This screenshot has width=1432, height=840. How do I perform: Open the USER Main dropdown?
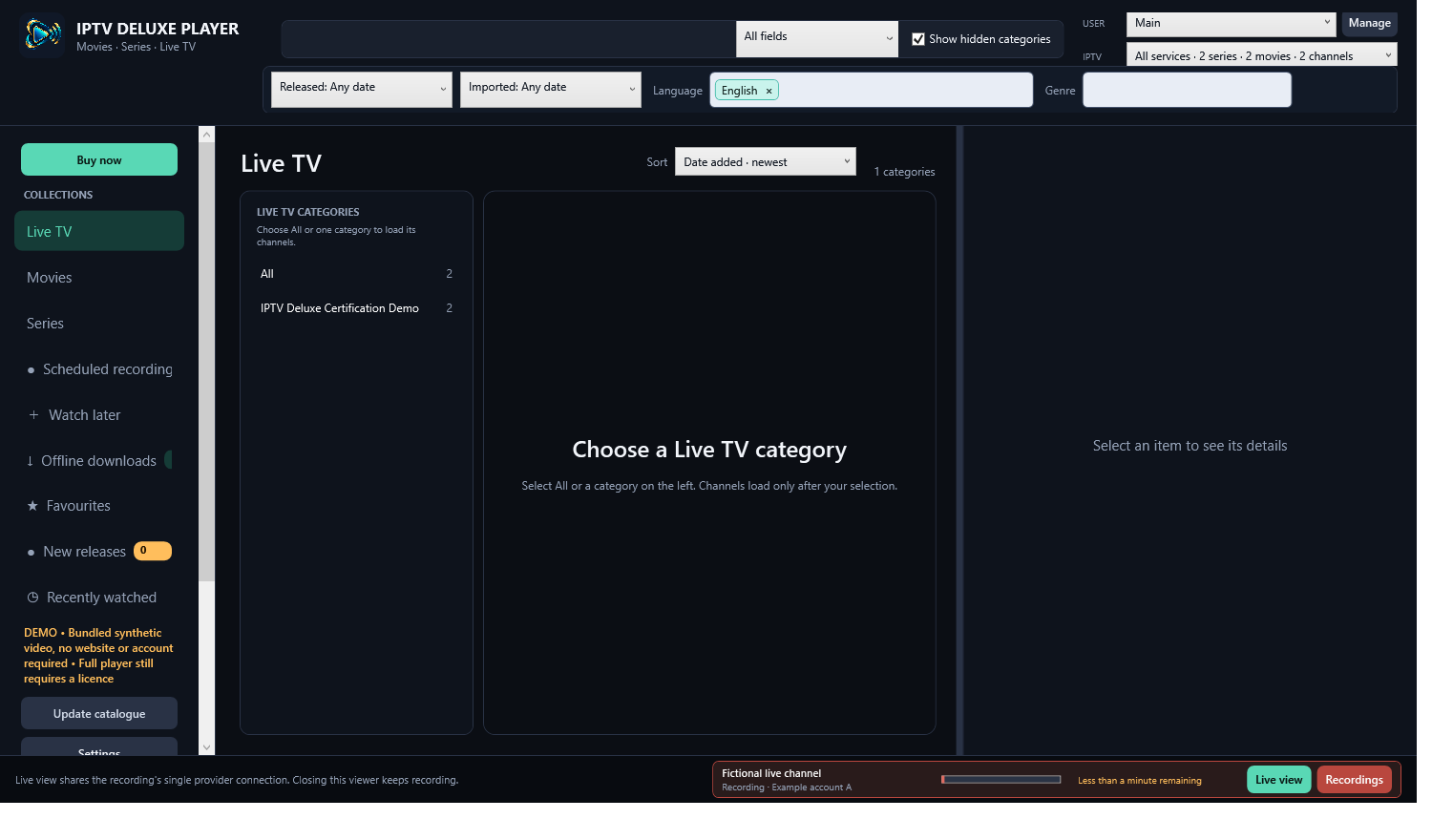tap(1231, 24)
